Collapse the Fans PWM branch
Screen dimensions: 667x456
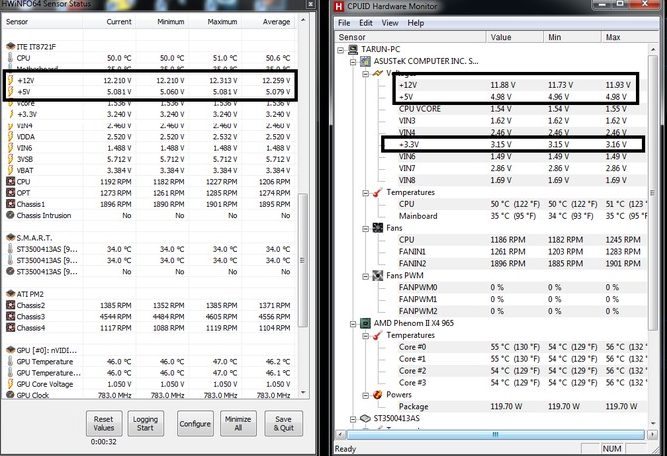[x=365, y=276]
